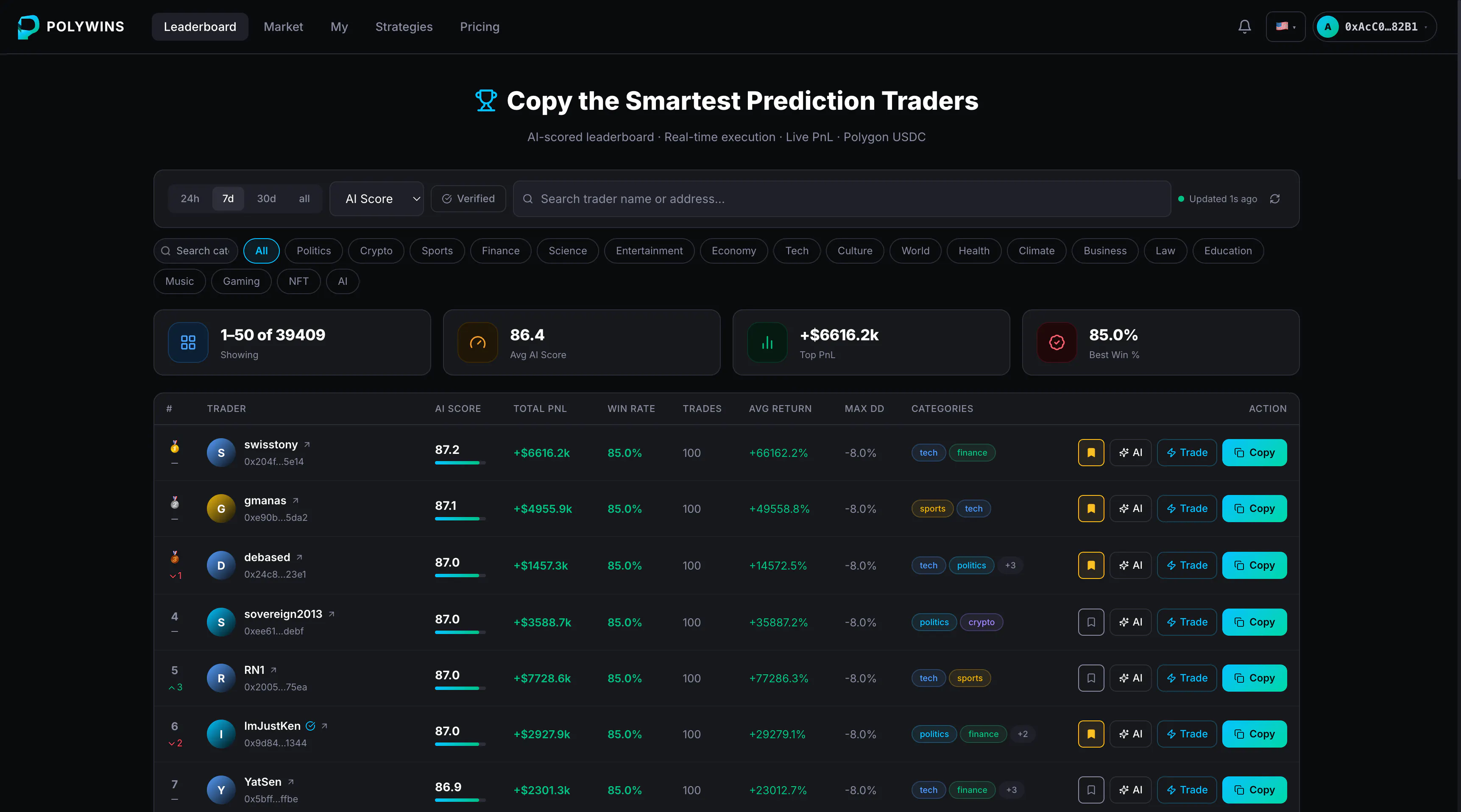1461x812 pixels.
Task: Copy trader RN1
Action: coord(1255,678)
